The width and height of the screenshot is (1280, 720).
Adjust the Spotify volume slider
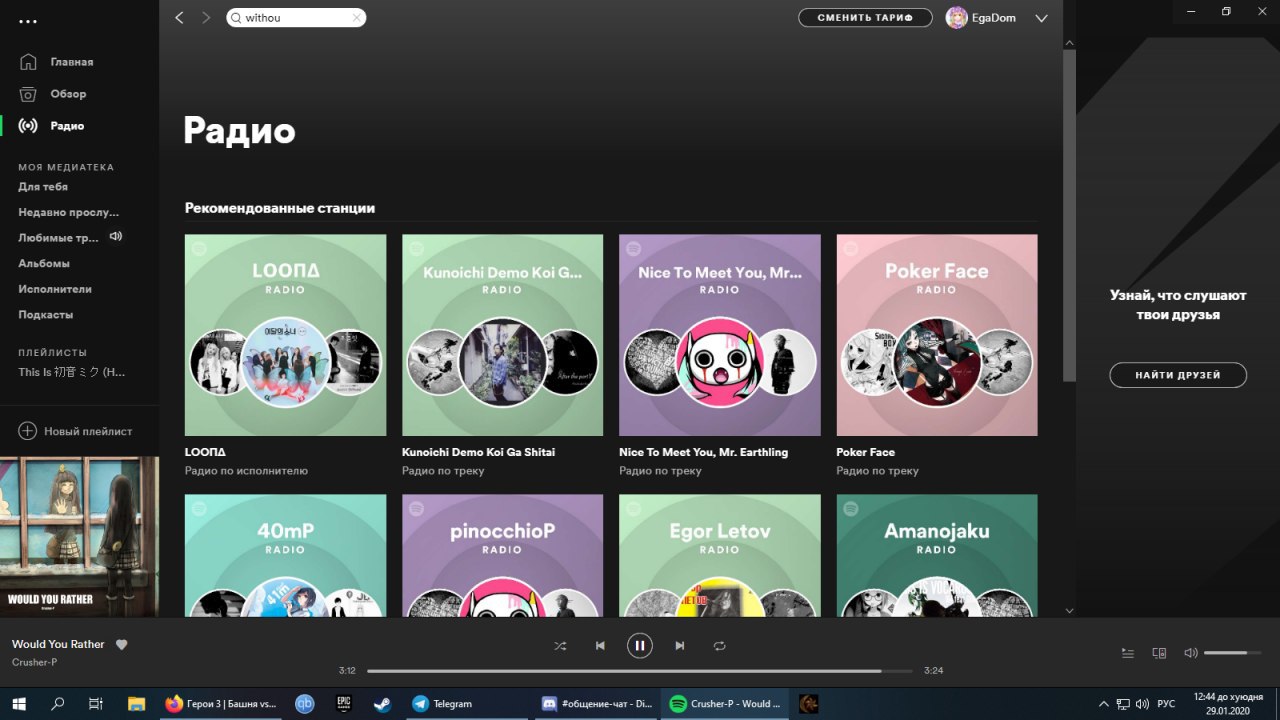[1232, 653]
